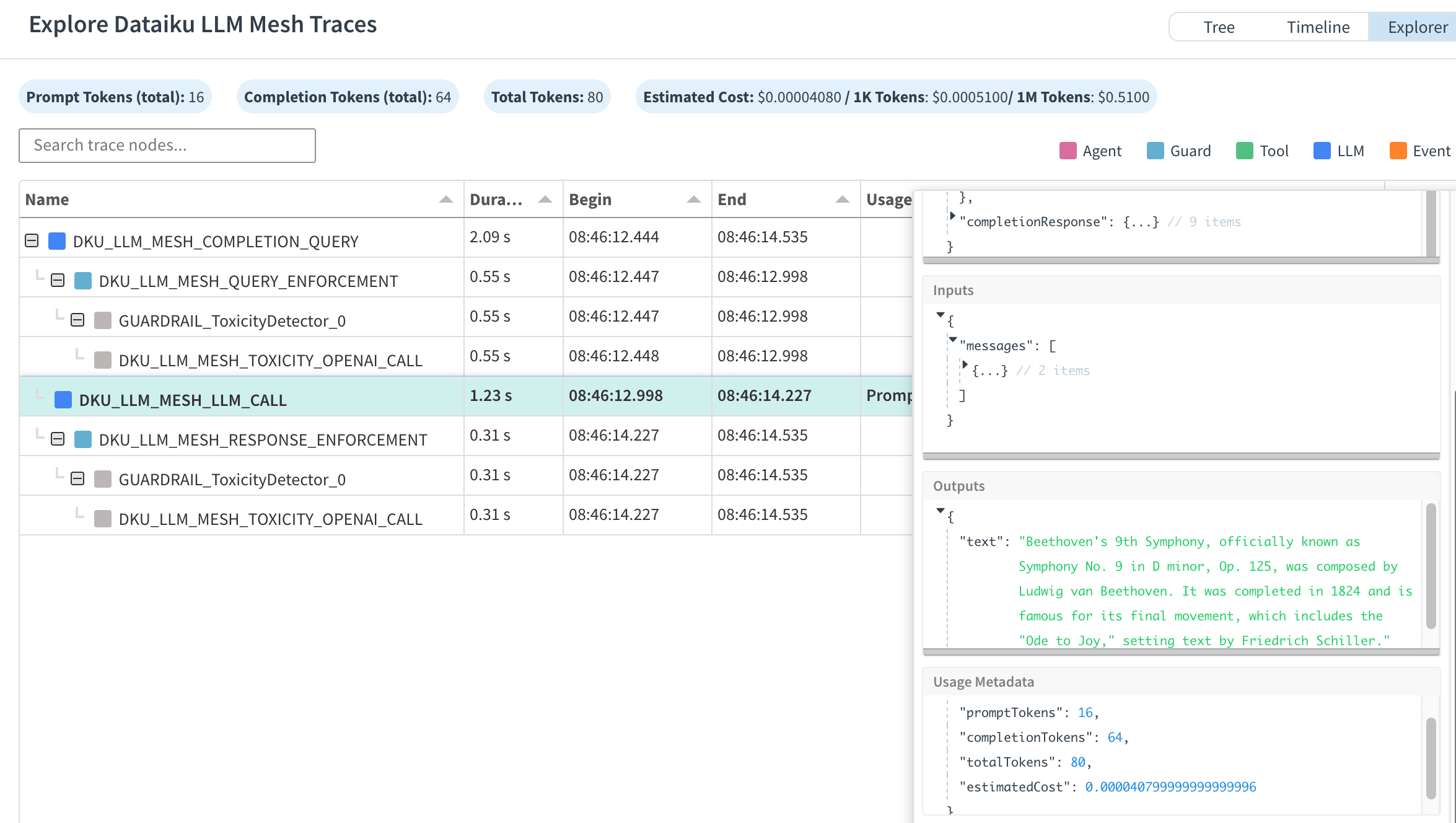Click the Prompt Tokens (total) badge
This screenshot has height=823, width=1456.
(x=115, y=97)
